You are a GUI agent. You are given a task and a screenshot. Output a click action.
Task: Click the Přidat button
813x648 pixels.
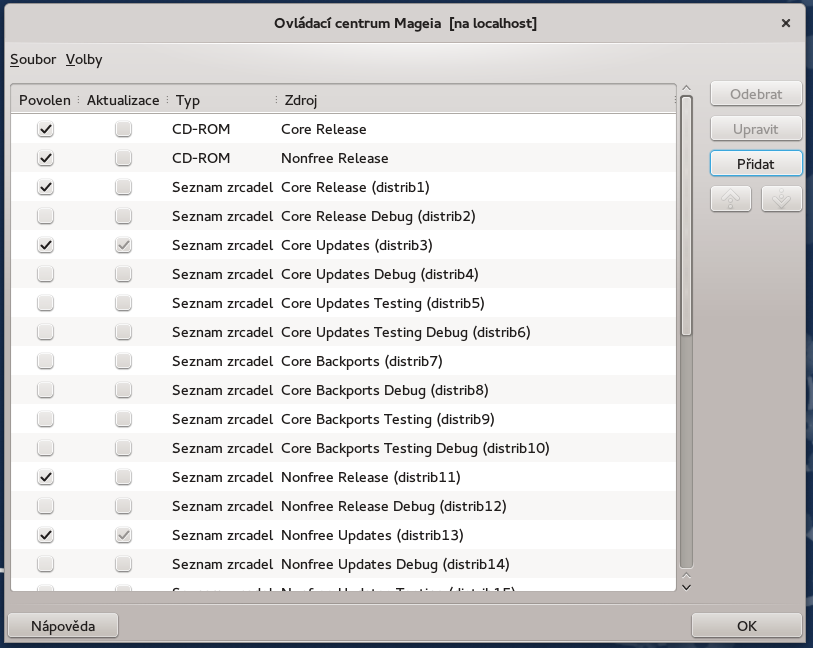[x=756, y=164]
